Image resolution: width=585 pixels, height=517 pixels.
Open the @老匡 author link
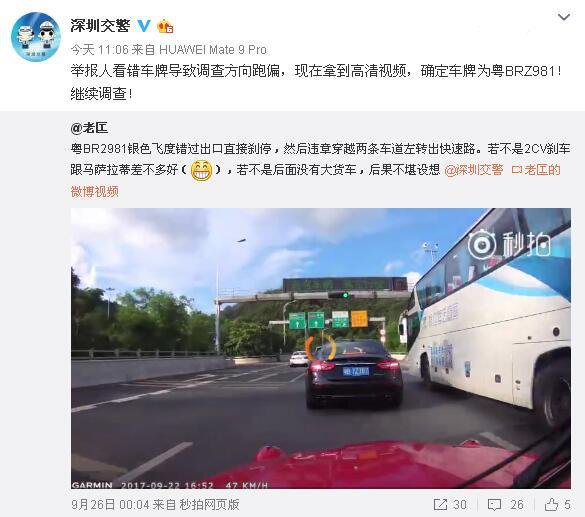[89, 128]
